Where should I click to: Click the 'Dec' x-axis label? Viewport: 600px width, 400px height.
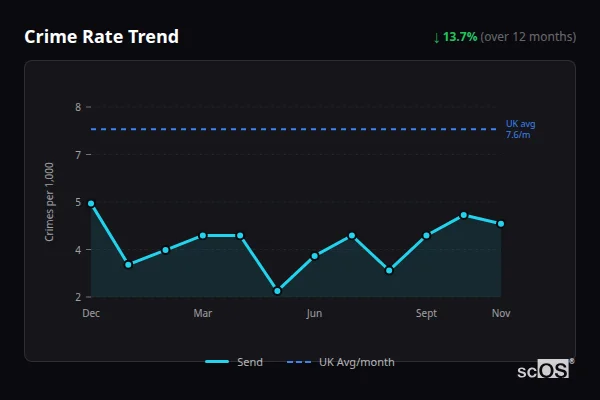tap(91, 313)
